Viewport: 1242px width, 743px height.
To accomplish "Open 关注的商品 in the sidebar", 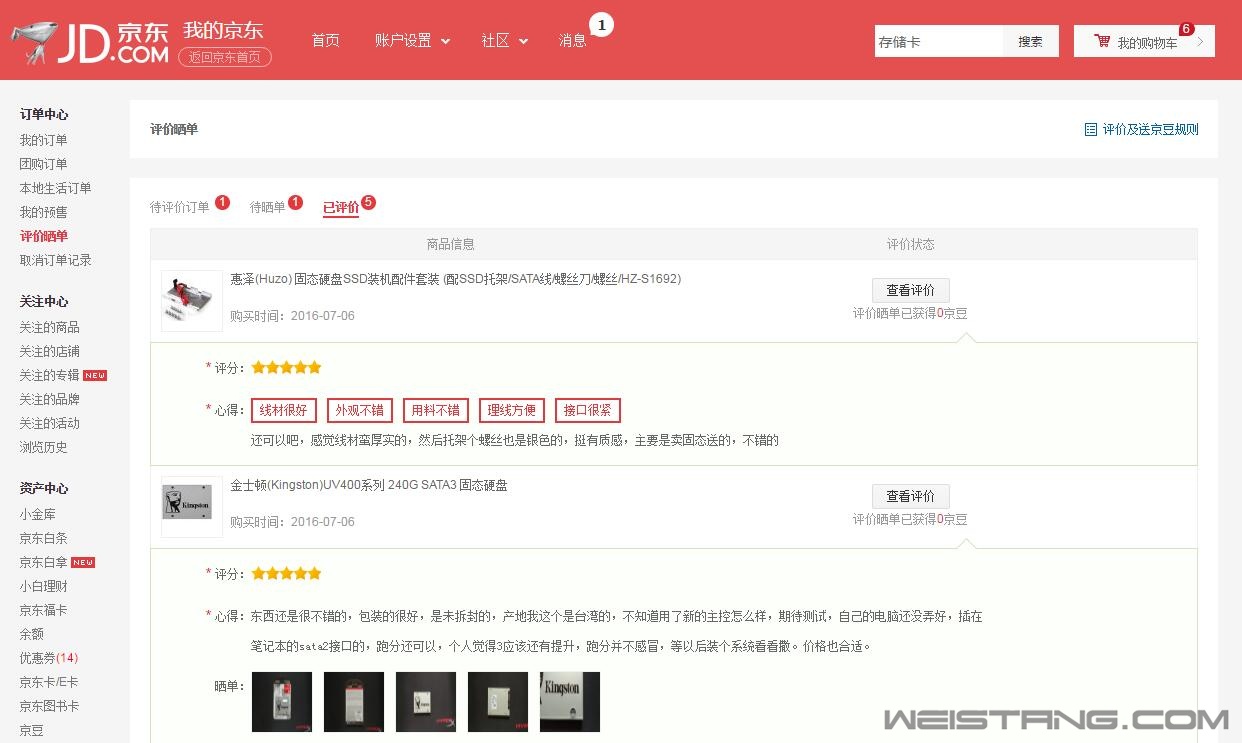I will [50, 327].
